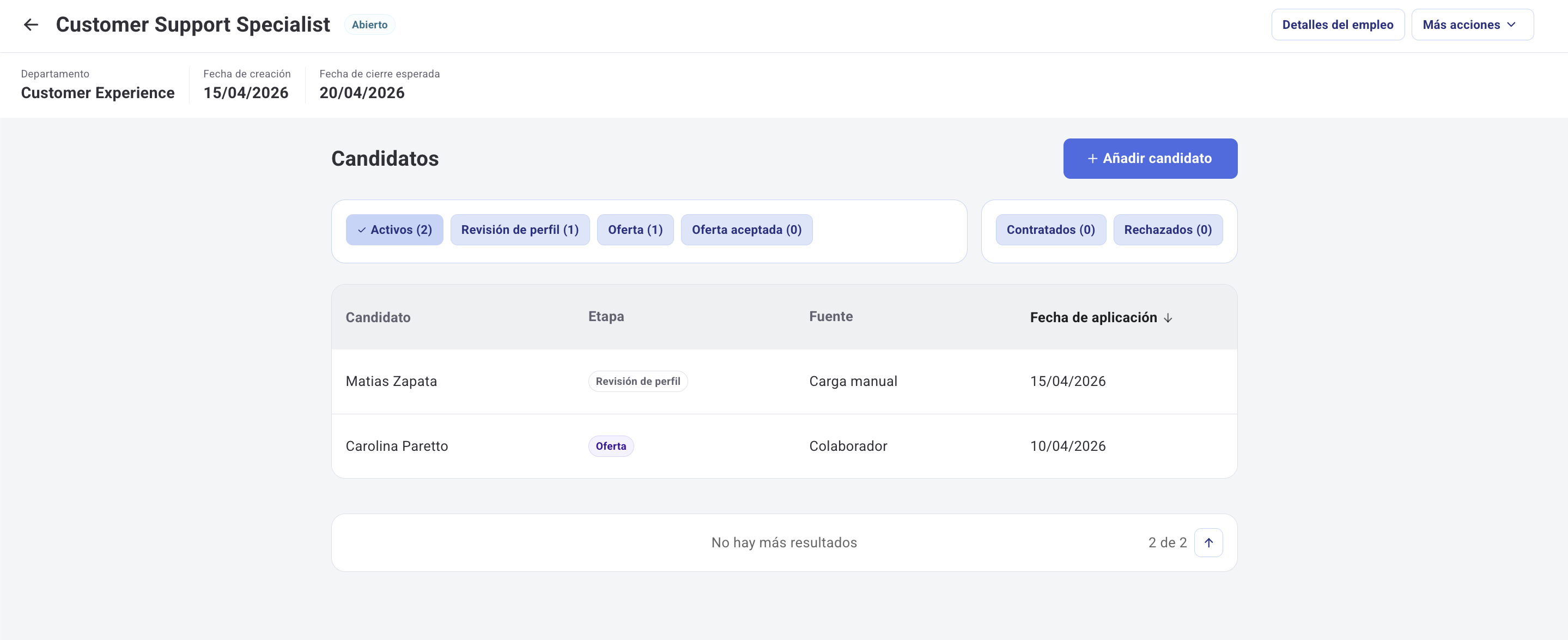Enable the Revisión de perfil (1) filter

point(520,230)
